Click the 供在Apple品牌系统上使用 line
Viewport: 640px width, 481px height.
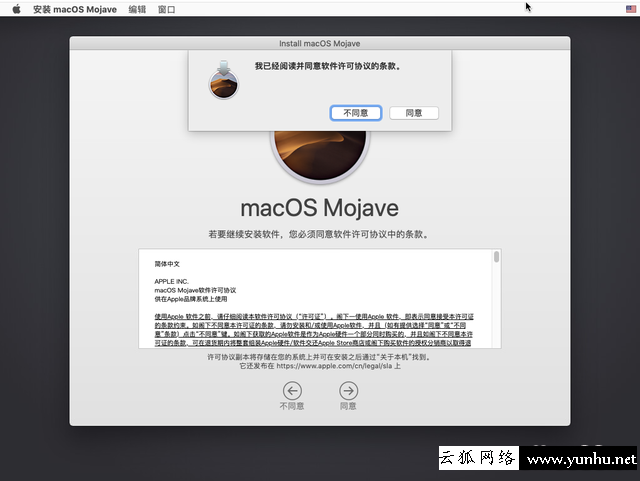(191, 299)
